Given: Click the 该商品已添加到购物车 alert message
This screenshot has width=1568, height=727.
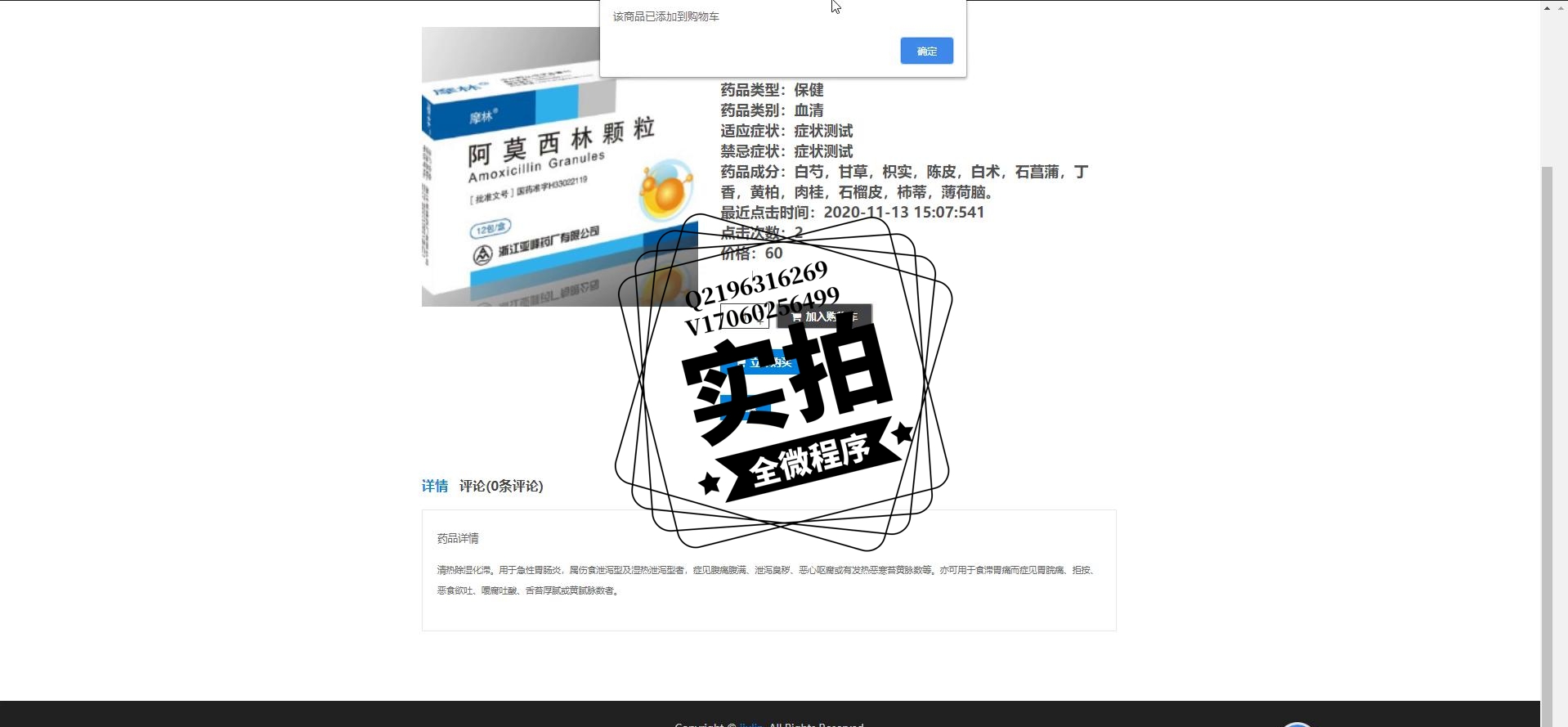Looking at the screenshot, I should coord(666,16).
